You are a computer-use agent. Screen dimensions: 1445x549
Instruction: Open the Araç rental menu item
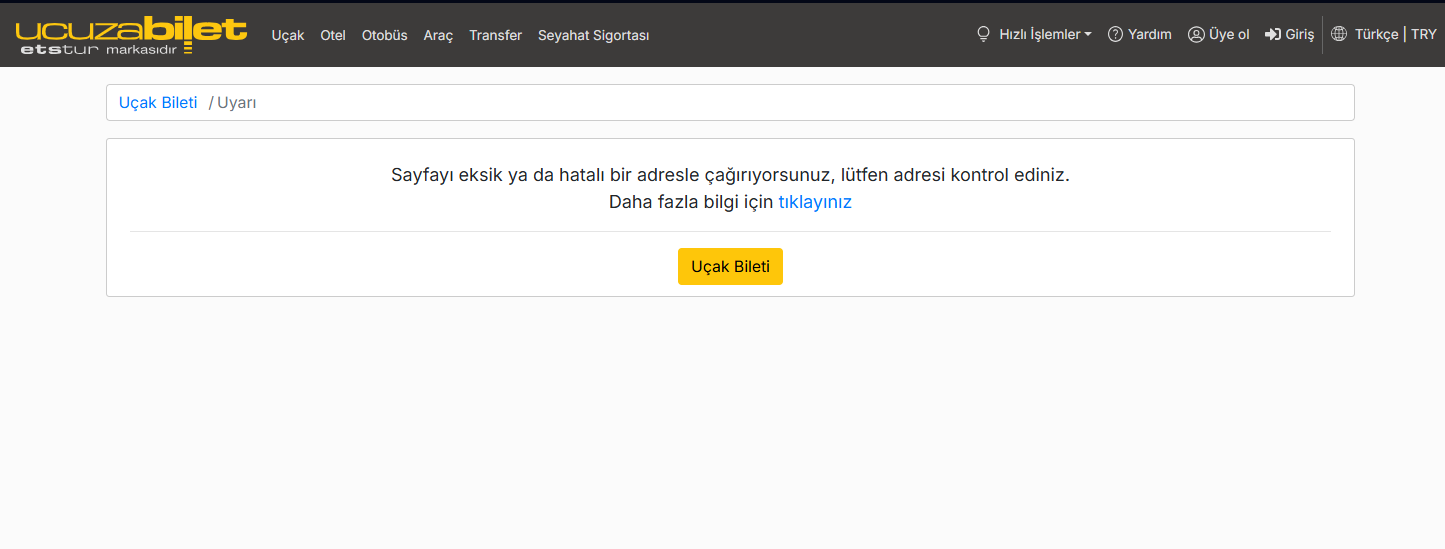click(438, 35)
